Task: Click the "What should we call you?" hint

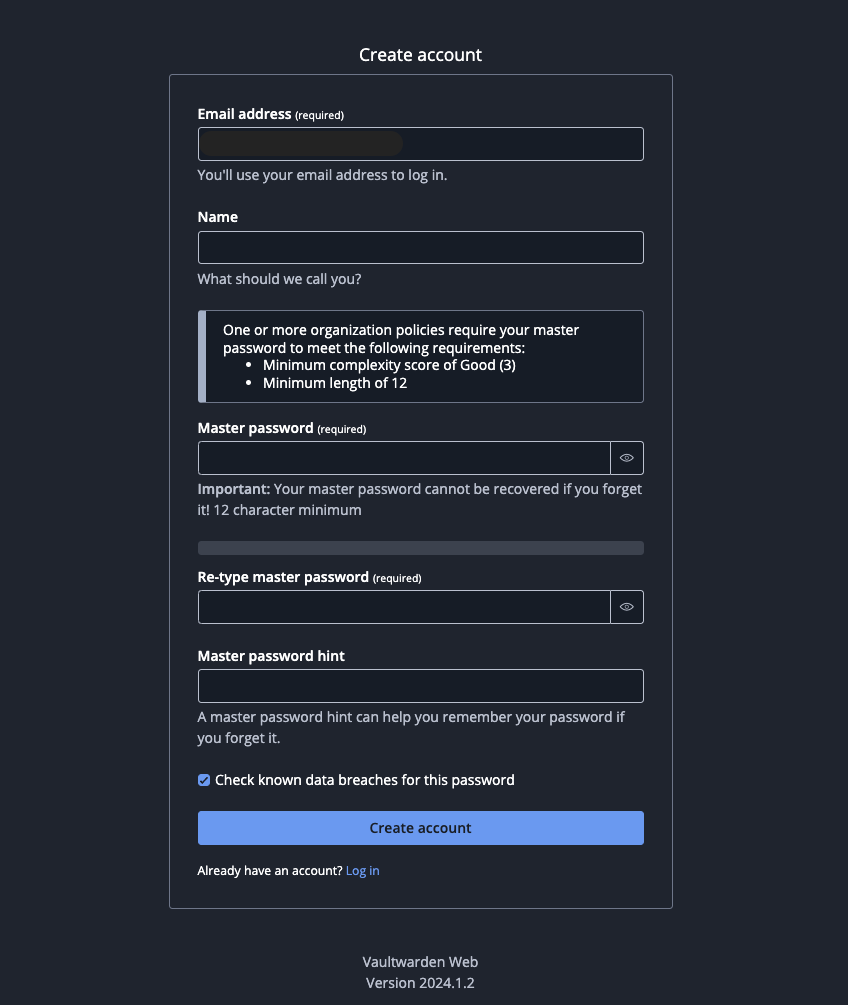Action: pos(279,279)
